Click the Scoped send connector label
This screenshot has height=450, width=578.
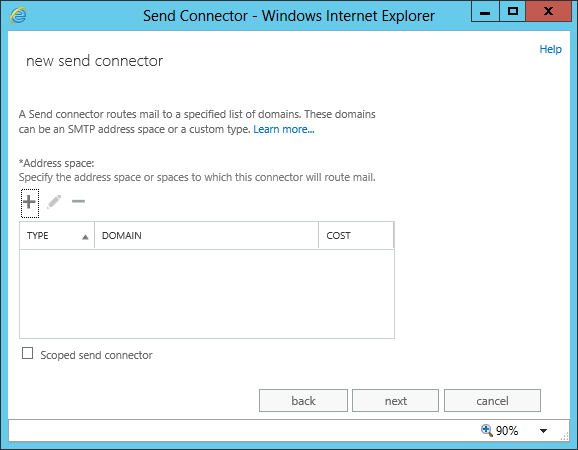tap(96, 355)
